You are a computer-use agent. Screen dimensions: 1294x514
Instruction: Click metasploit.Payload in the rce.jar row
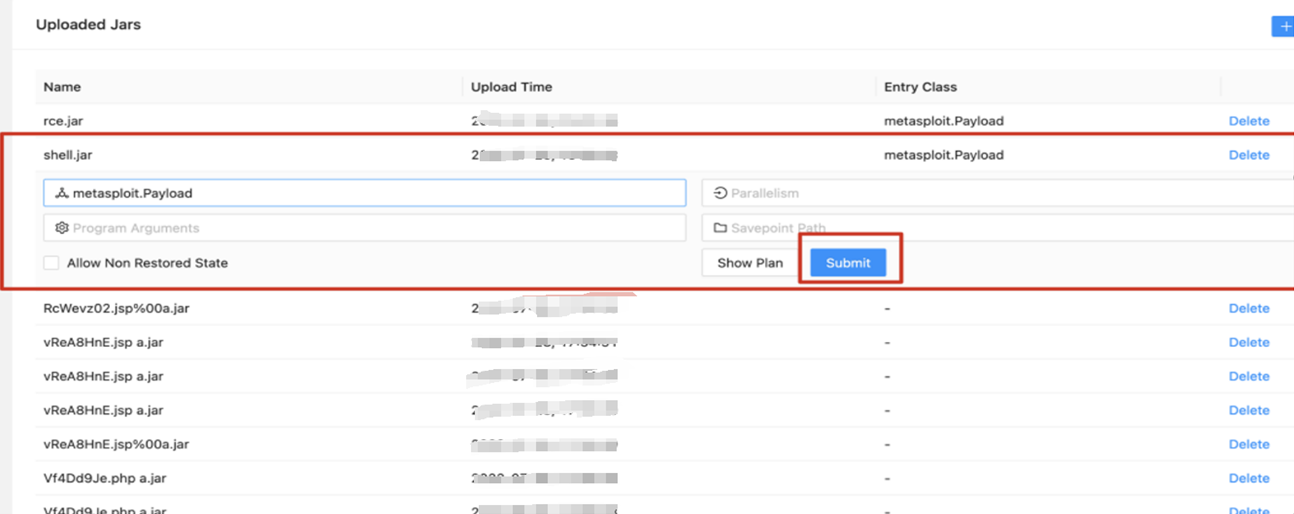coord(944,121)
